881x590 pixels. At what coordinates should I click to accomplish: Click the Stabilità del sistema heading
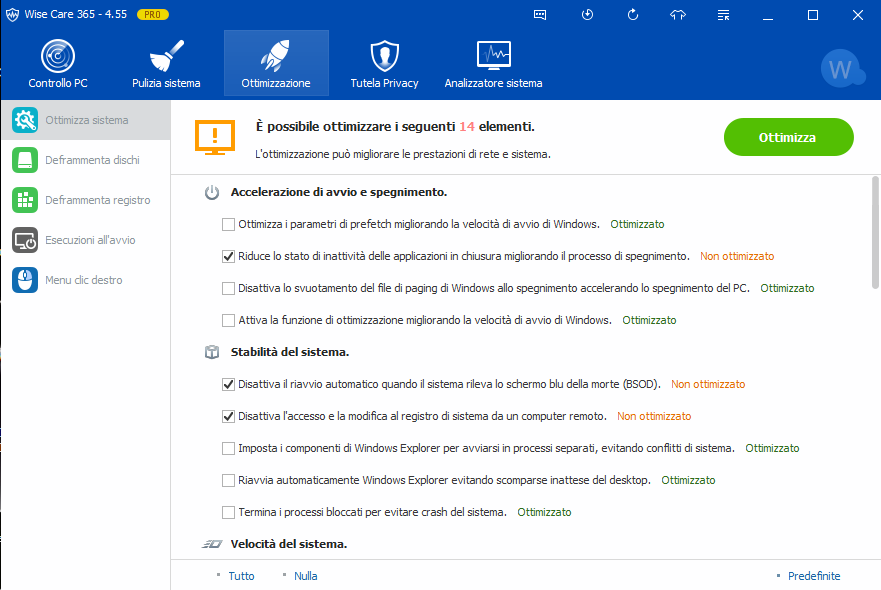coord(290,352)
